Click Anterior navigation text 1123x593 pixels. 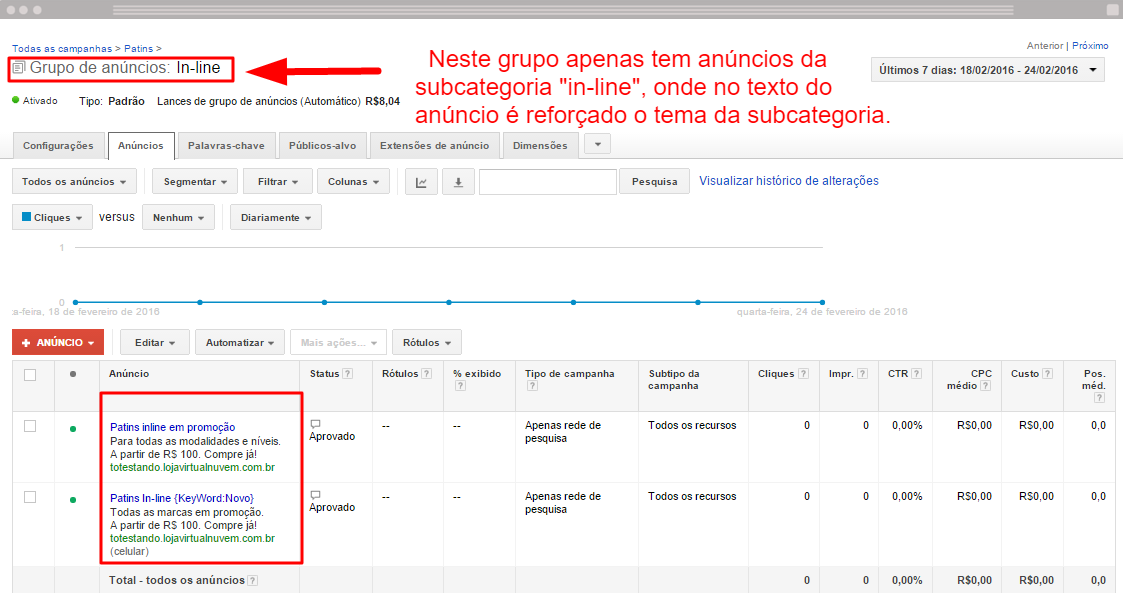pyautogui.click(x=1045, y=46)
